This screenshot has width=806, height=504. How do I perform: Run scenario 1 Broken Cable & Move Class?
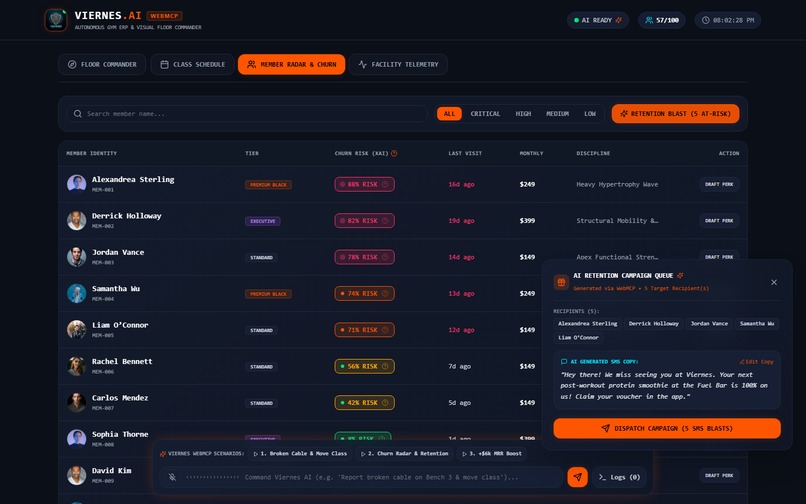click(x=301, y=454)
